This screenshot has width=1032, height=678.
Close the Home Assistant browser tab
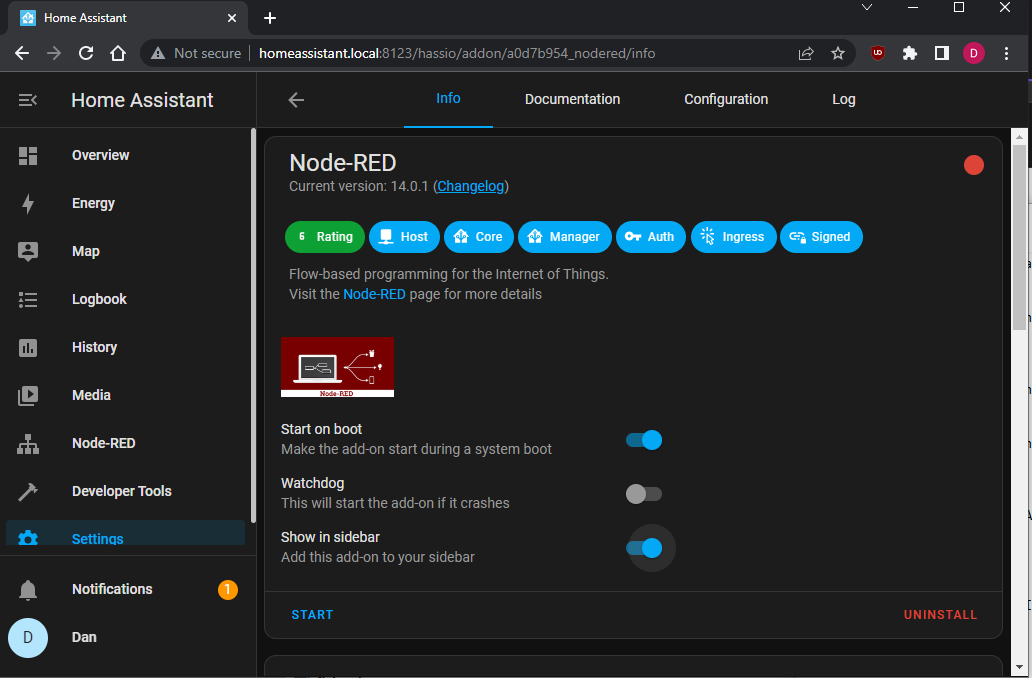coord(232,18)
